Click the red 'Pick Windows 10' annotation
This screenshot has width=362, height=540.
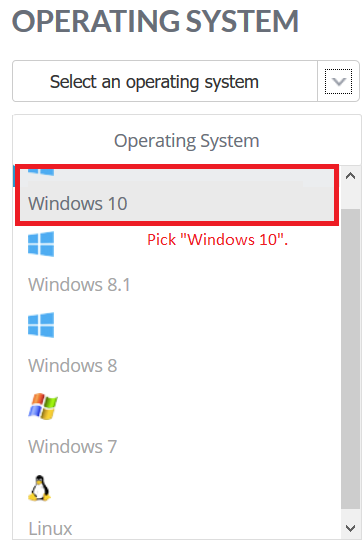point(217,240)
